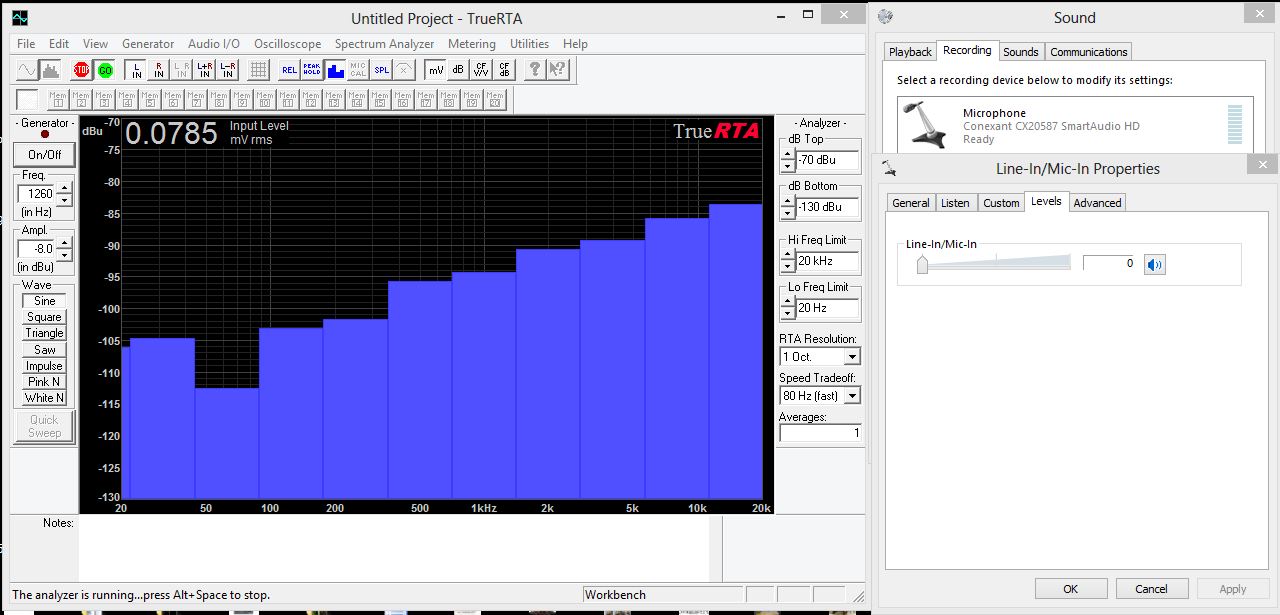
Task: Toggle the PEAK HOLD icon
Action: [x=312, y=70]
